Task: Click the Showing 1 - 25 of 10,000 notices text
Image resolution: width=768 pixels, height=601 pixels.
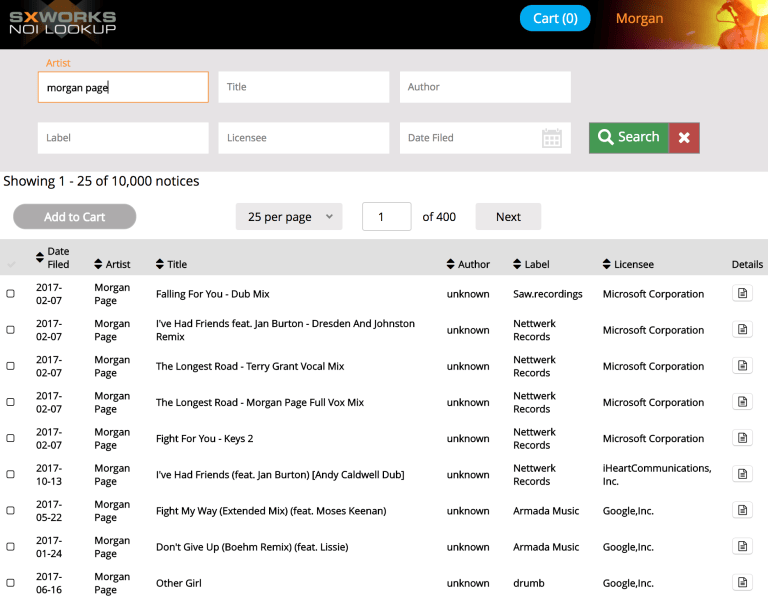Action: pyautogui.click(x=101, y=181)
